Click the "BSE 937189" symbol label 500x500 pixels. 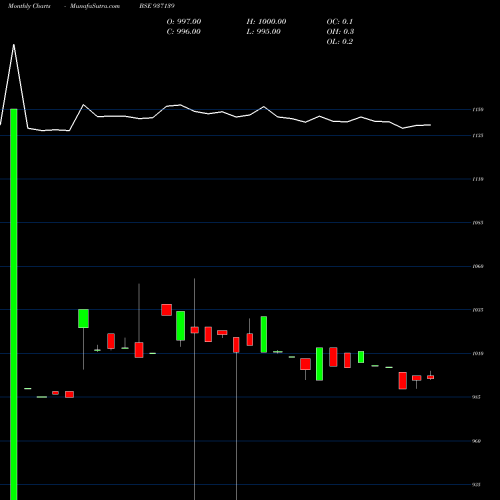[157, 6]
